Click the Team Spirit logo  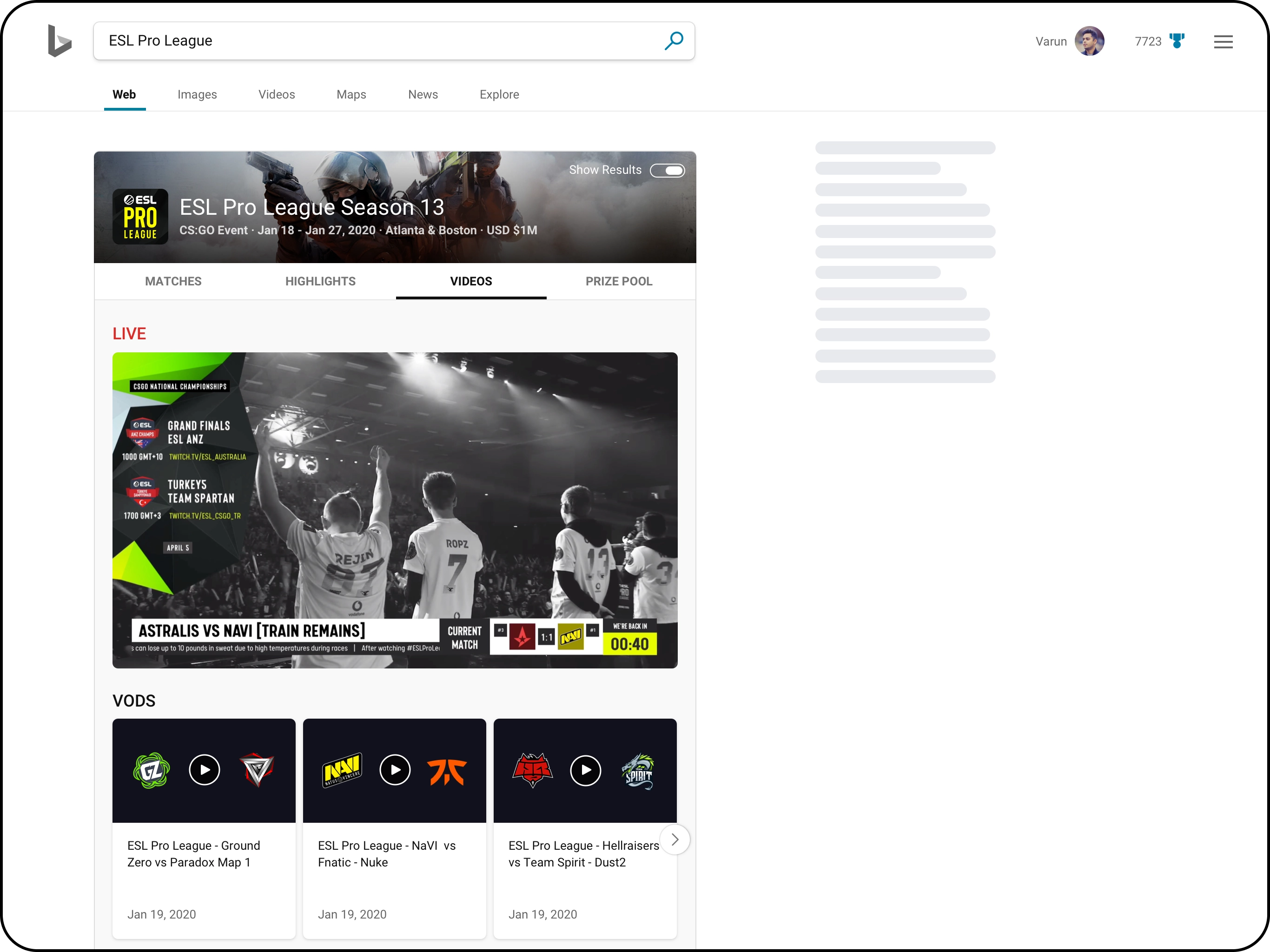point(638,771)
